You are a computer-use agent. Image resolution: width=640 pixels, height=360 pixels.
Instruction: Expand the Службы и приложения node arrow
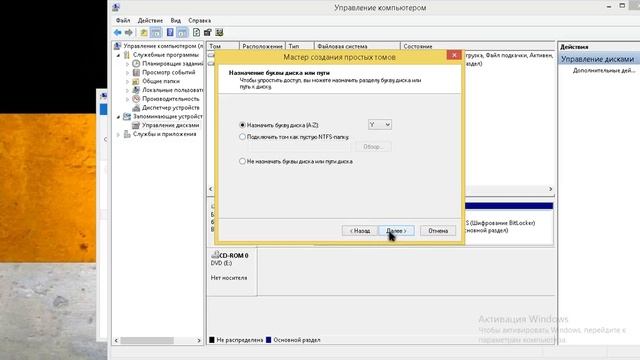click(118, 135)
